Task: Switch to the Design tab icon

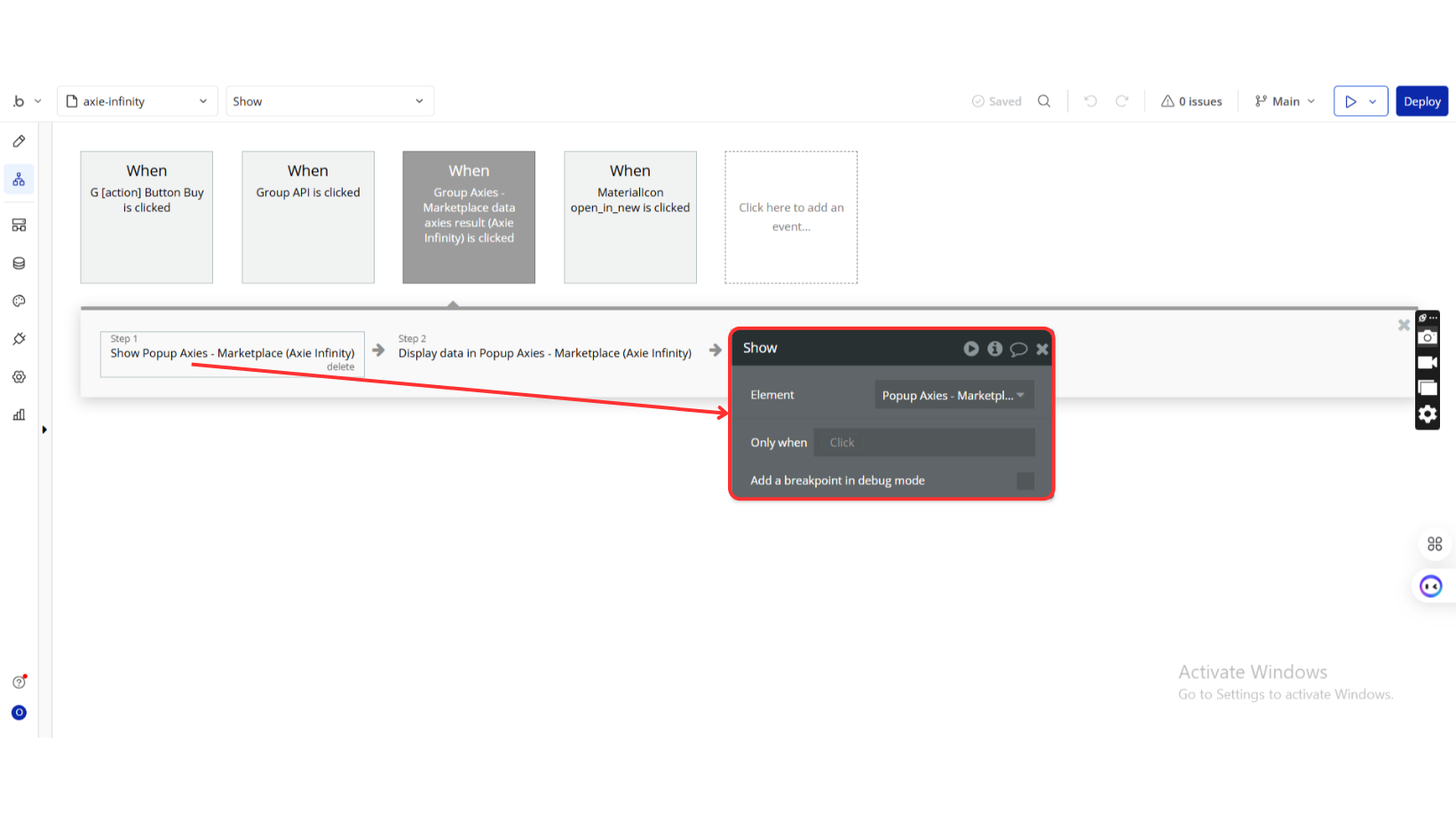Action: (19, 141)
